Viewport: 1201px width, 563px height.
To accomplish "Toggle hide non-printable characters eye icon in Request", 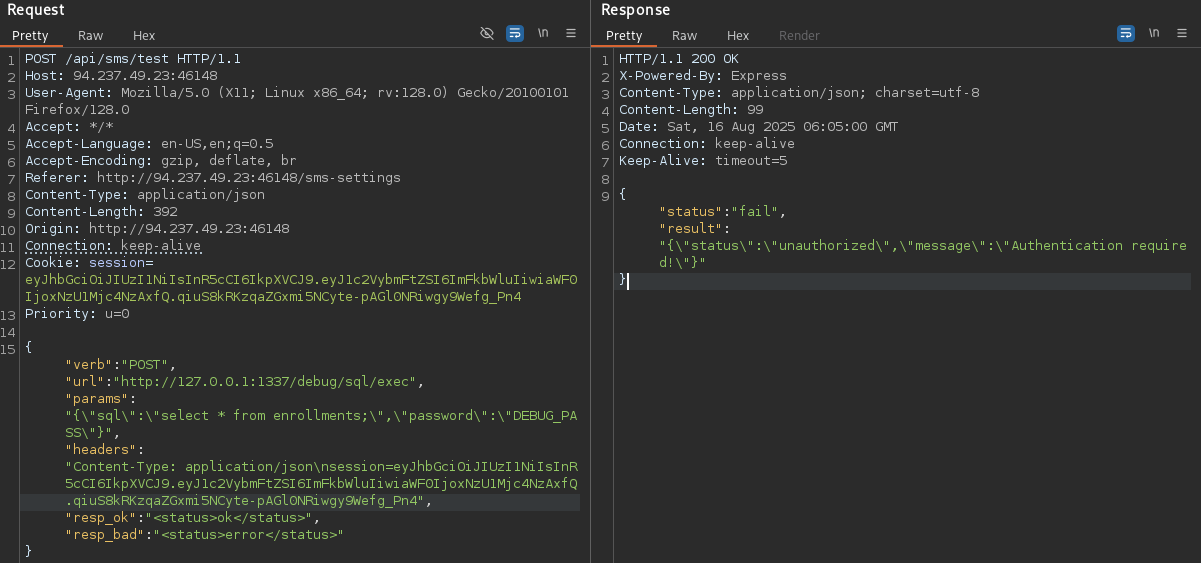I will coord(487,33).
